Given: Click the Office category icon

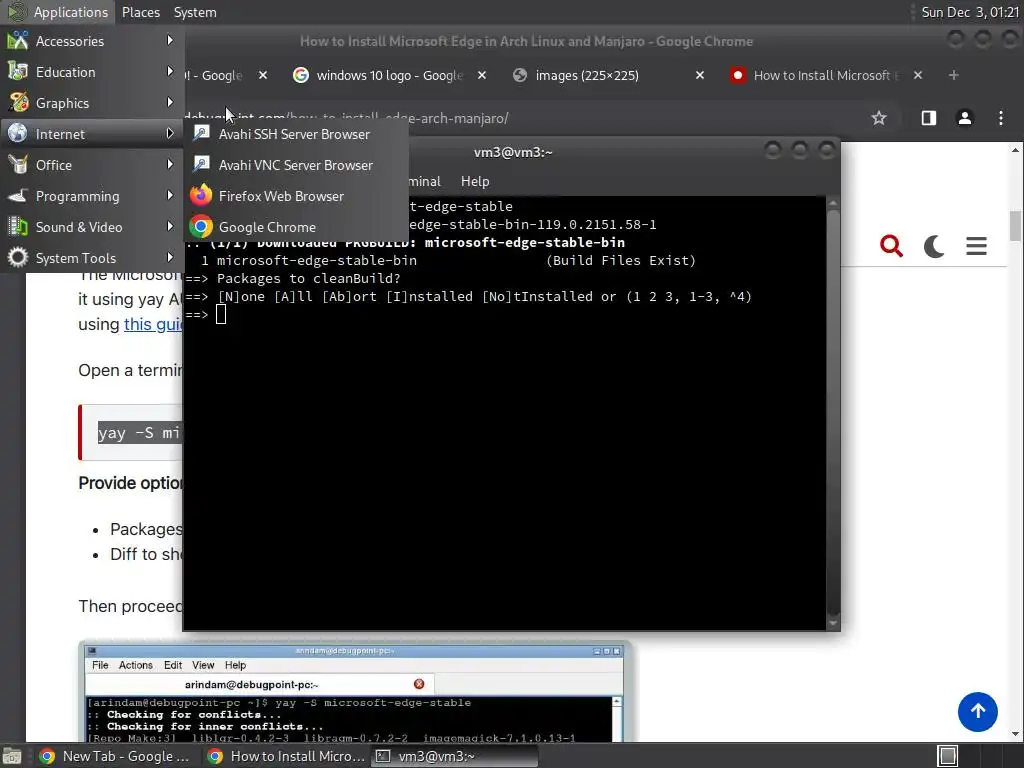Looking at the screenshot, I should coord(18,165).
